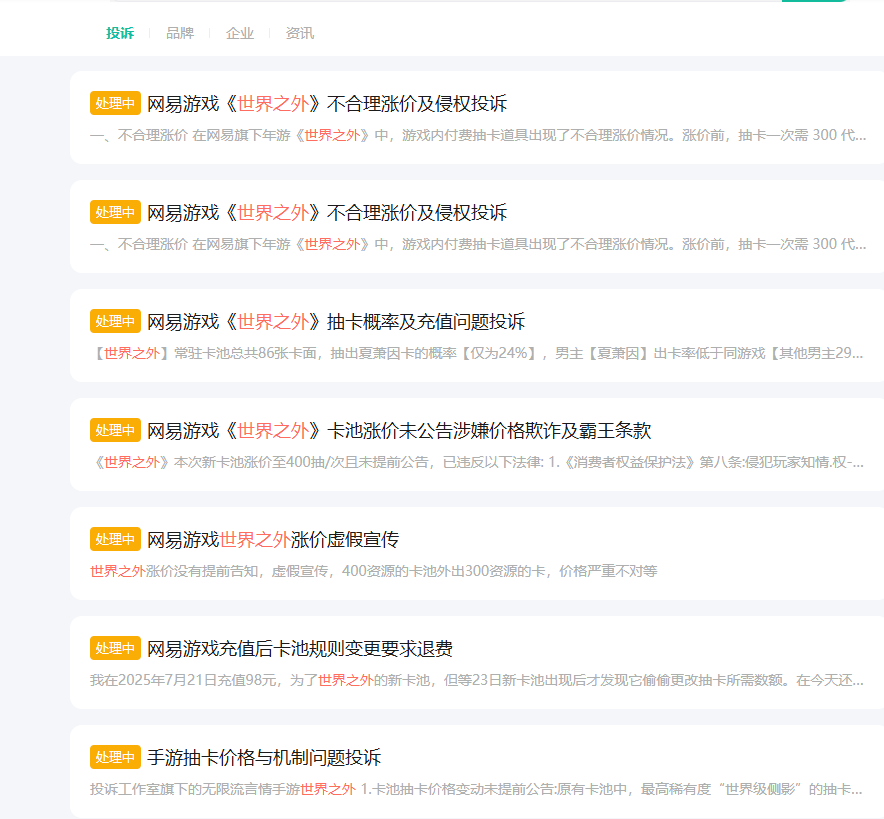Viewport: 884px width, 819px height.
Task: Open the 手游抽卡价格与机制问题投诉 title
Action: (264, 757)
